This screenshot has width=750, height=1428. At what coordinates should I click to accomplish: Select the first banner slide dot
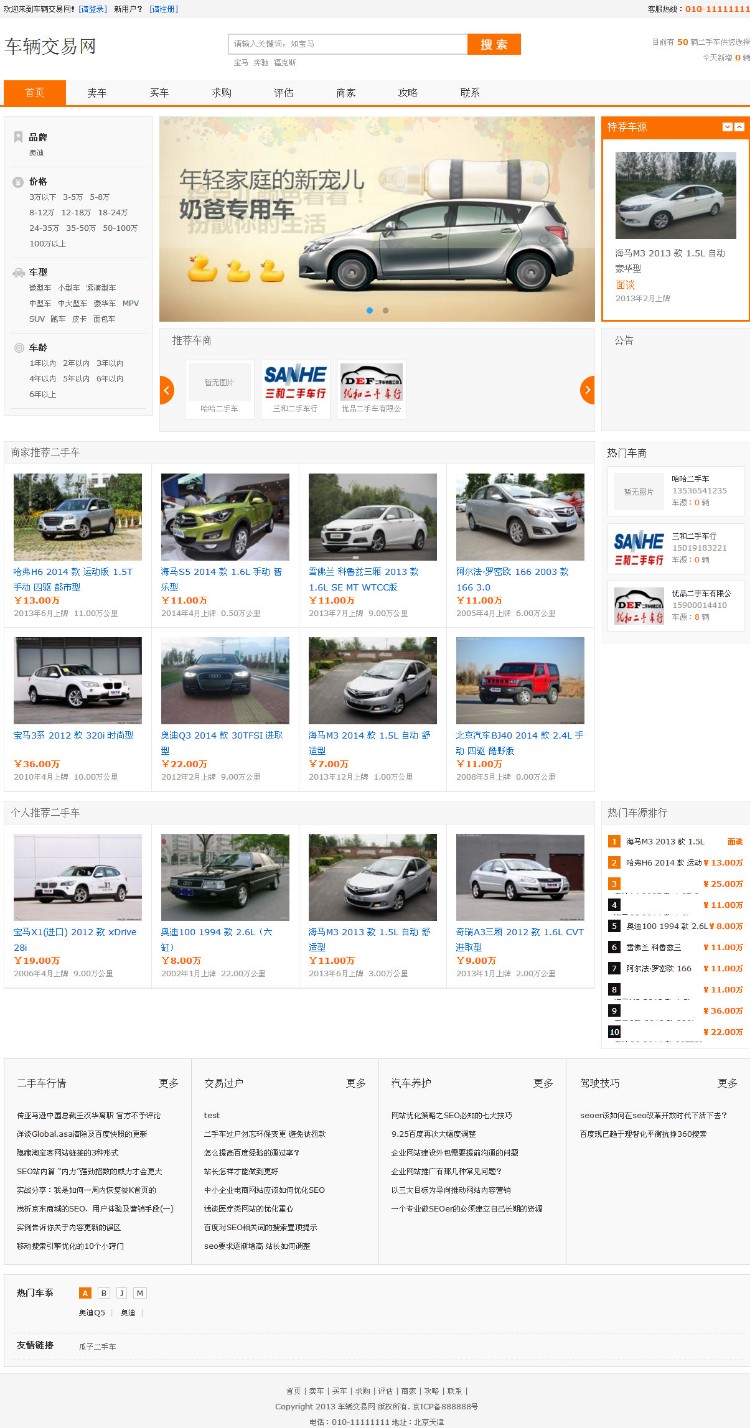[x=370, y=310]
